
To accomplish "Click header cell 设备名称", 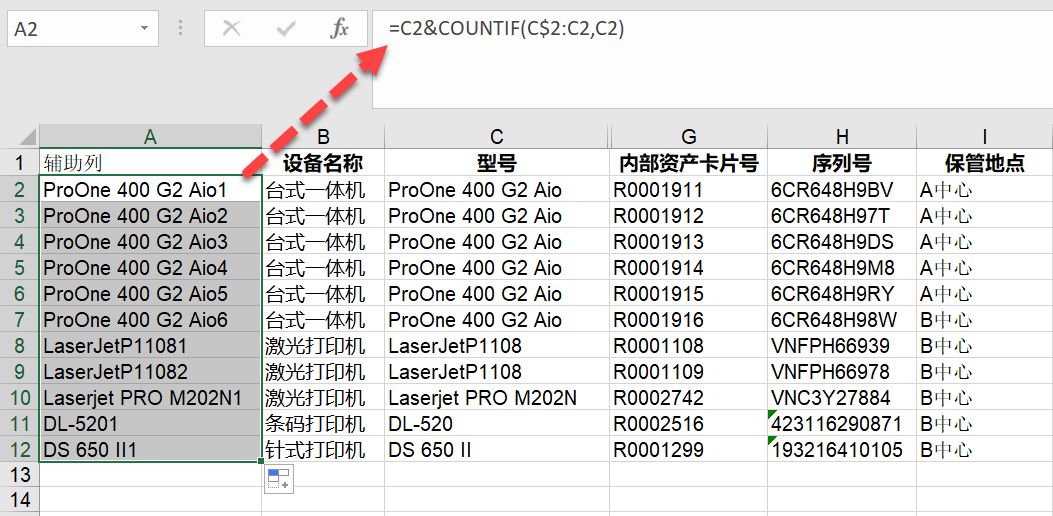I will point(323,163).
